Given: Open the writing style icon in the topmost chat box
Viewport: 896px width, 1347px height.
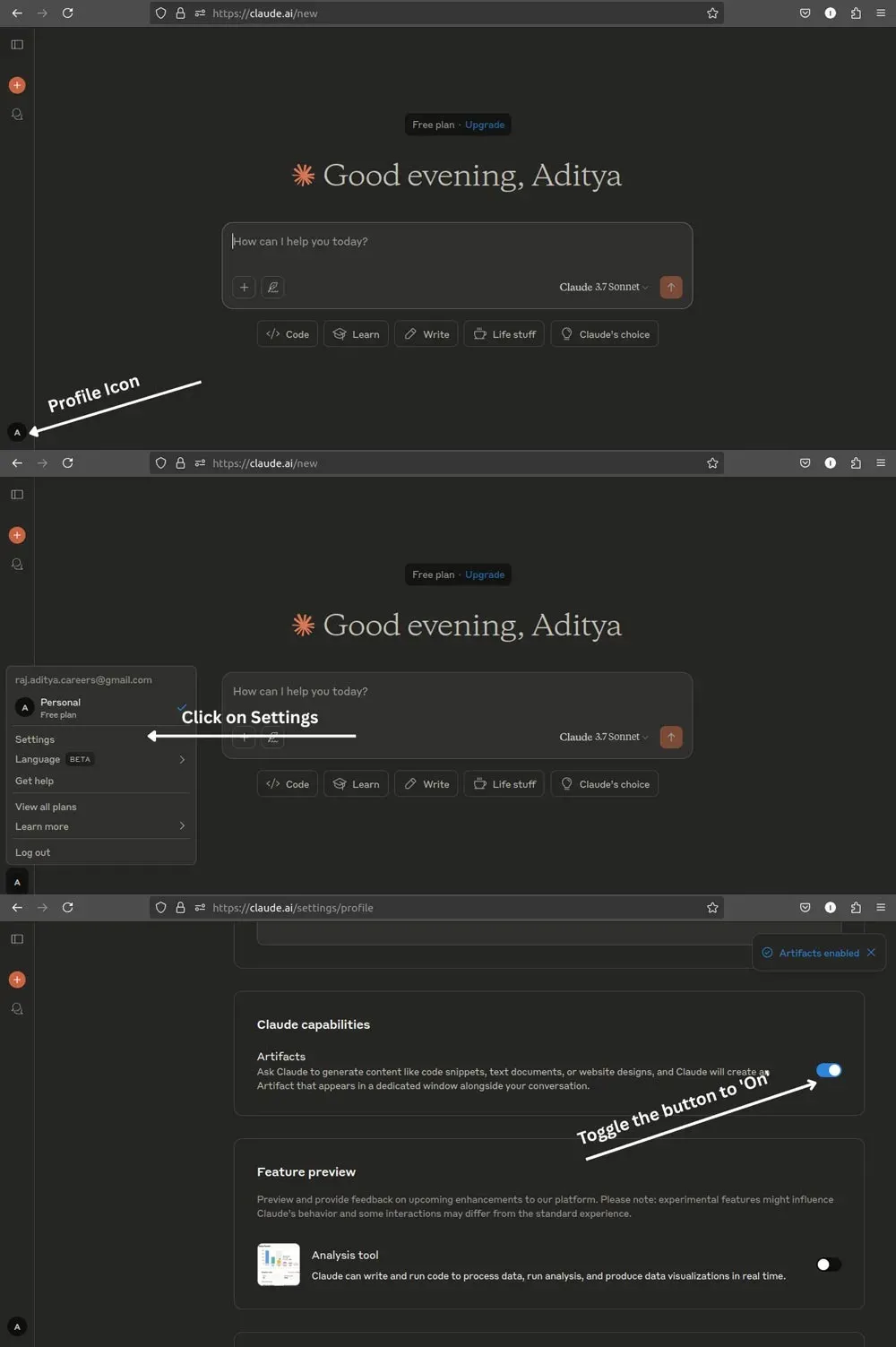Looking at the screenshot, I should pos(273,287).
